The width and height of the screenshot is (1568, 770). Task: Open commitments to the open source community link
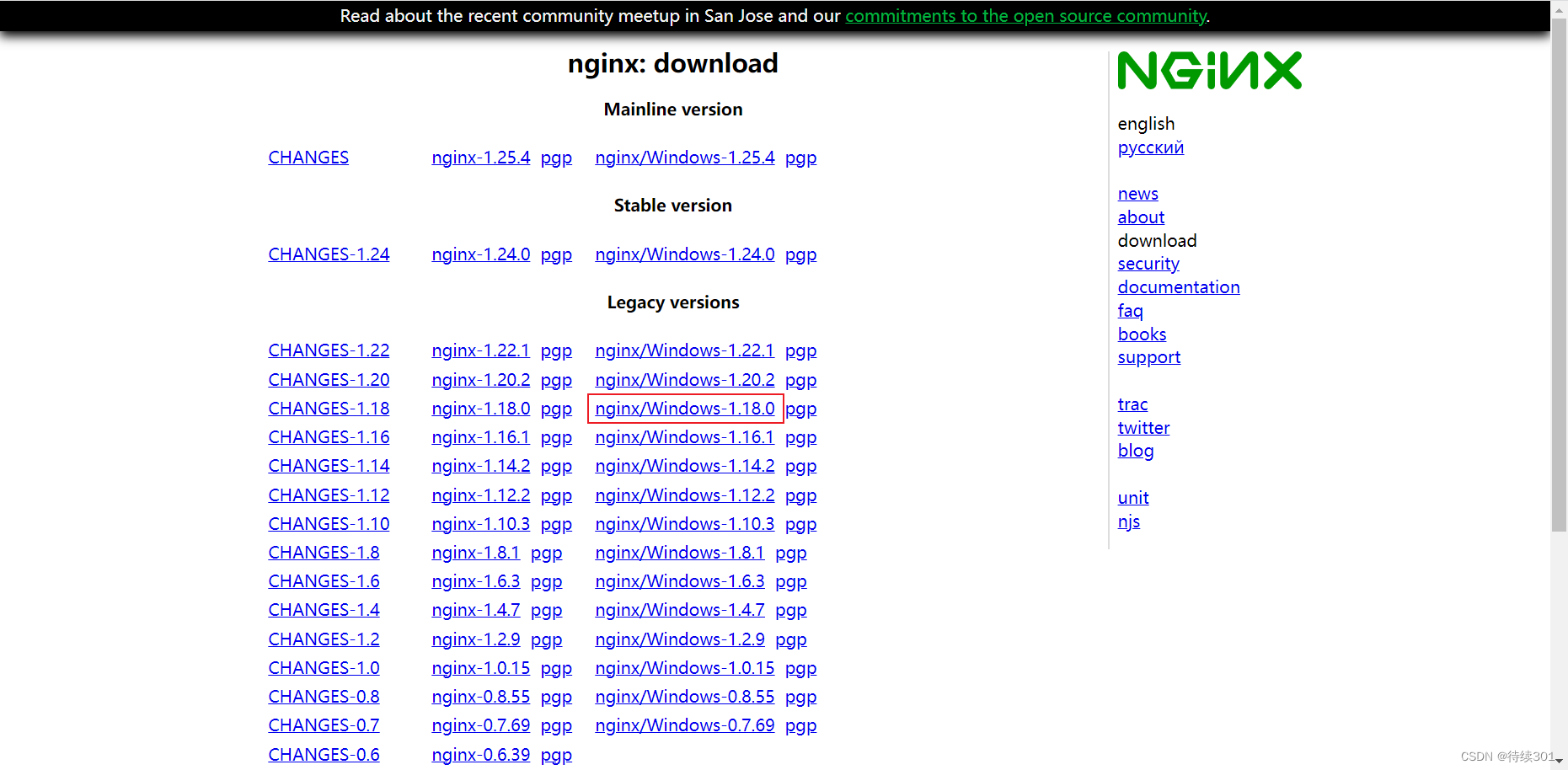1026,16
